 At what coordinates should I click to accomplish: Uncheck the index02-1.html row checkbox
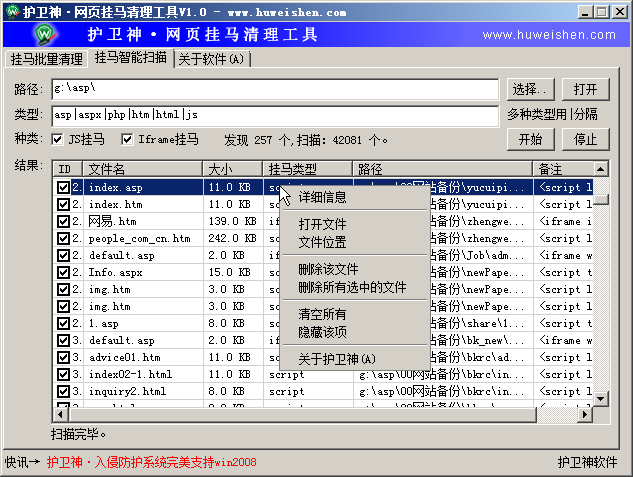63,374
